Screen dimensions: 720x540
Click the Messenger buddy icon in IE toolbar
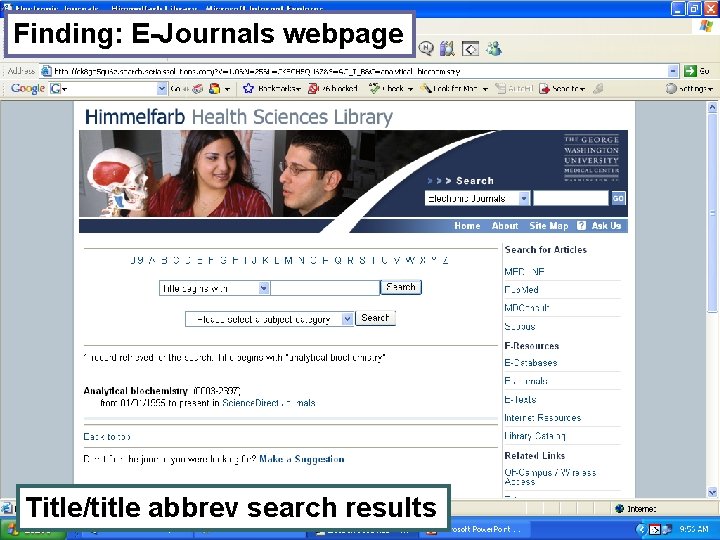[495, 48]
